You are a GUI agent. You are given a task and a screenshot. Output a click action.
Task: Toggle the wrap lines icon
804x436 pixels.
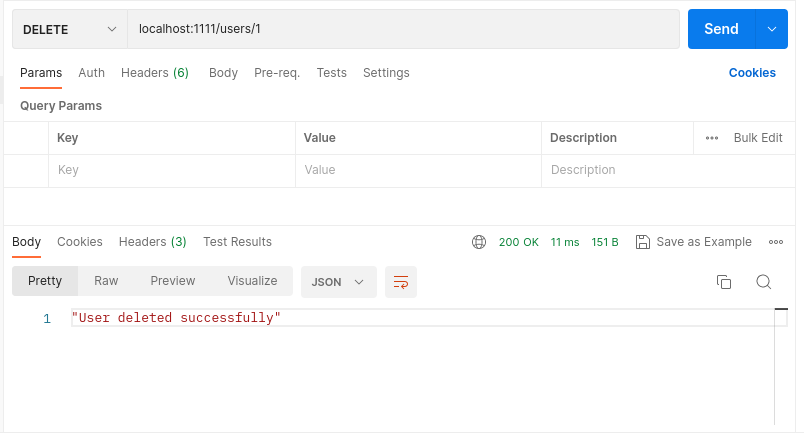coord(401,282)
